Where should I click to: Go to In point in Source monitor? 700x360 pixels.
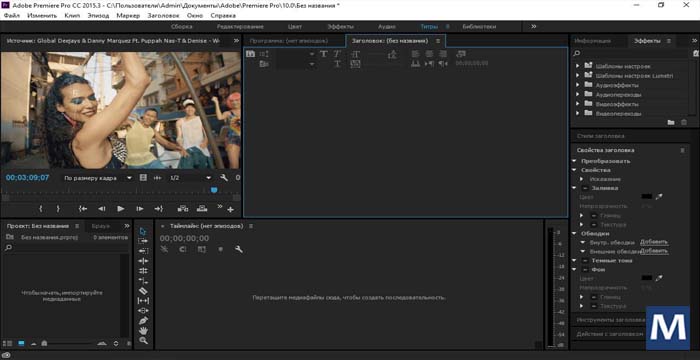(x=83, y=209)
